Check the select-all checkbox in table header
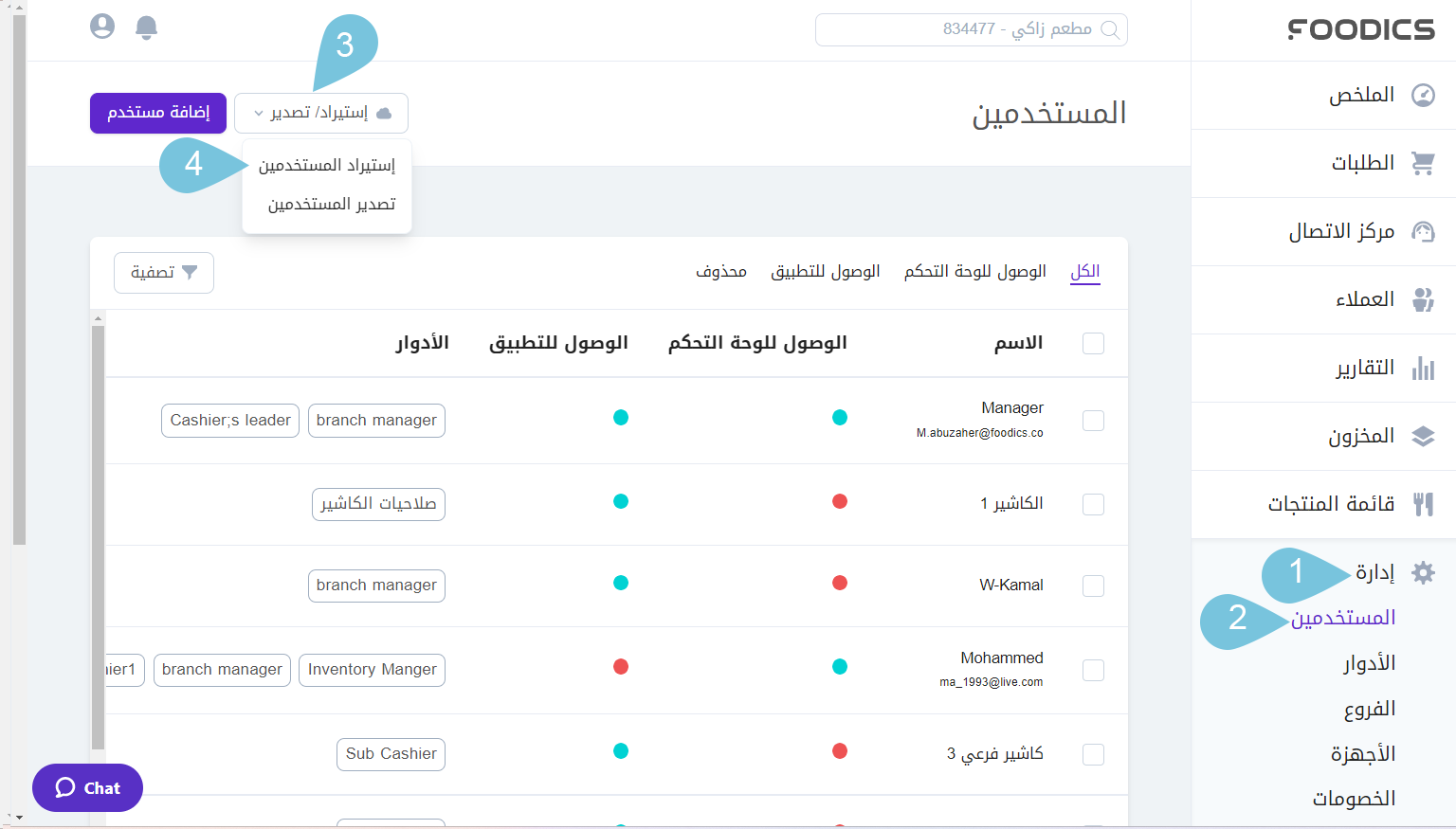The width and height of the screenshot is (1456, 829). [1093, 343]
